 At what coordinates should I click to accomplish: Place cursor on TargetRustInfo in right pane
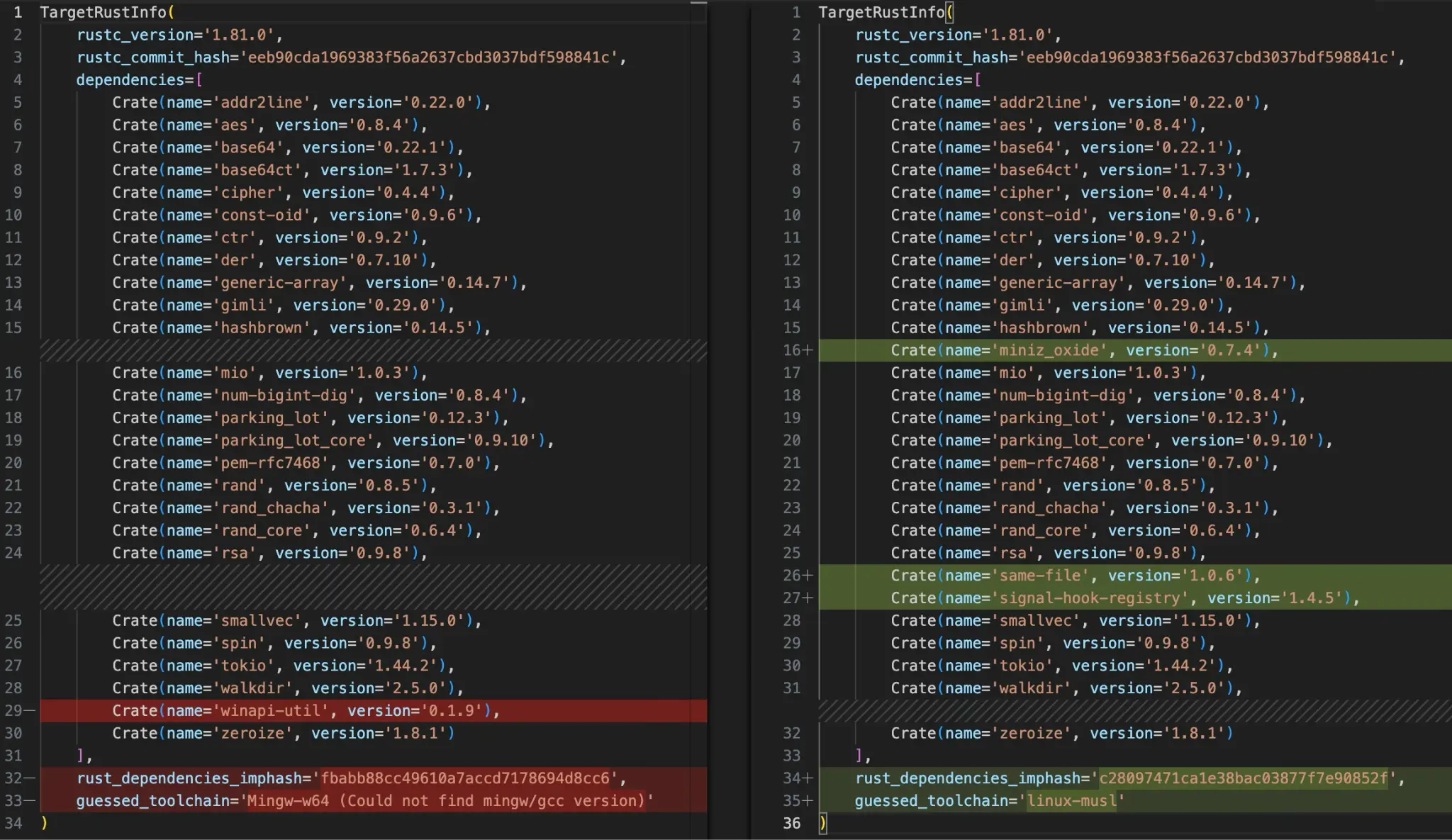click(879, 12)
